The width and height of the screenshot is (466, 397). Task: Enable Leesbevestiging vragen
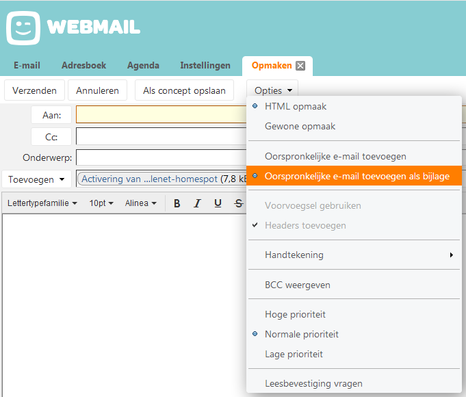(x=354, y=384)
